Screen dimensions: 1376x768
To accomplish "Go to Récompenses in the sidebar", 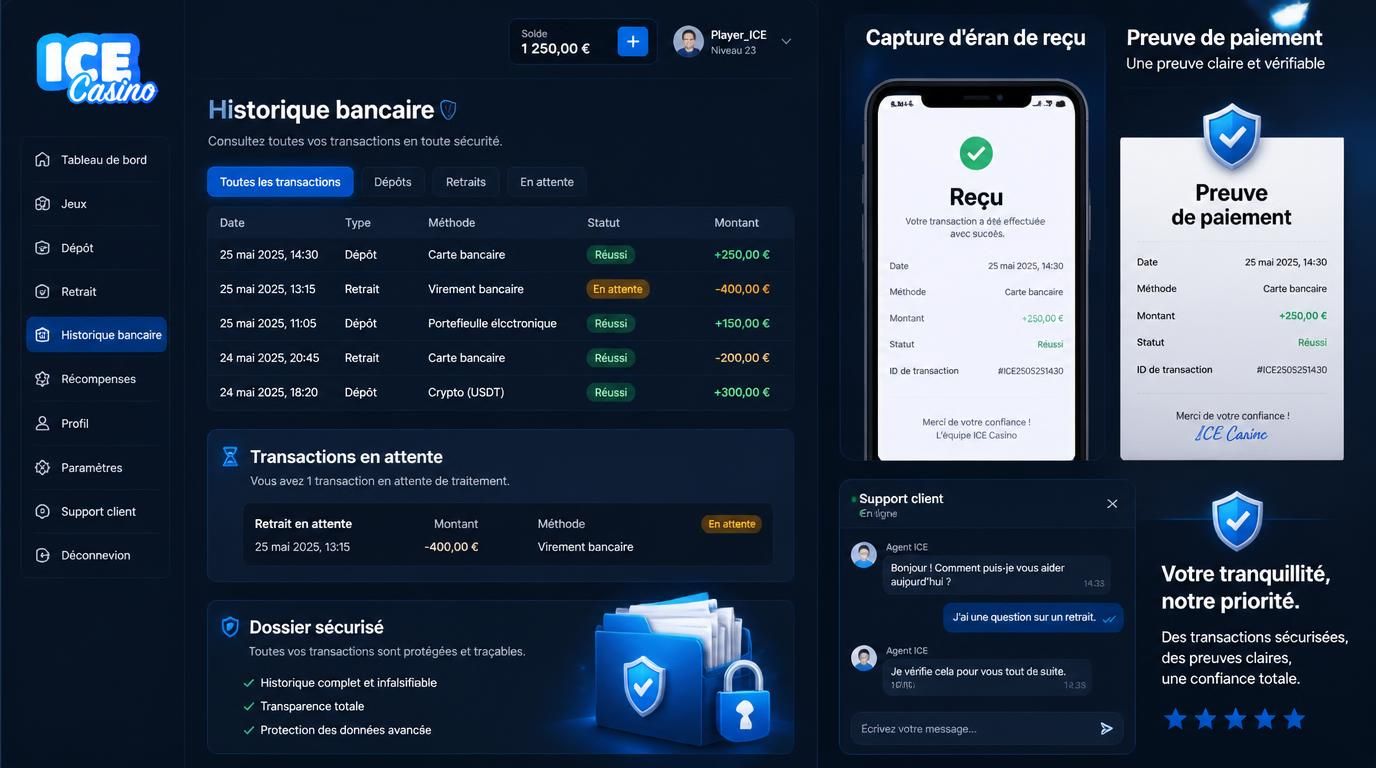I will click(96, 379).
